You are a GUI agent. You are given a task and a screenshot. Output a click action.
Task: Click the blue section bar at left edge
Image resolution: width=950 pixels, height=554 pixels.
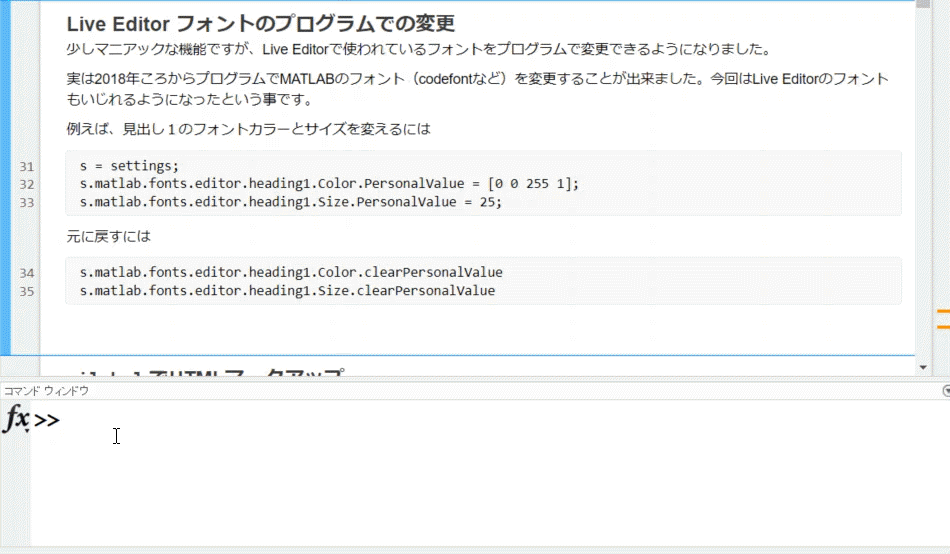click(5, 180)
